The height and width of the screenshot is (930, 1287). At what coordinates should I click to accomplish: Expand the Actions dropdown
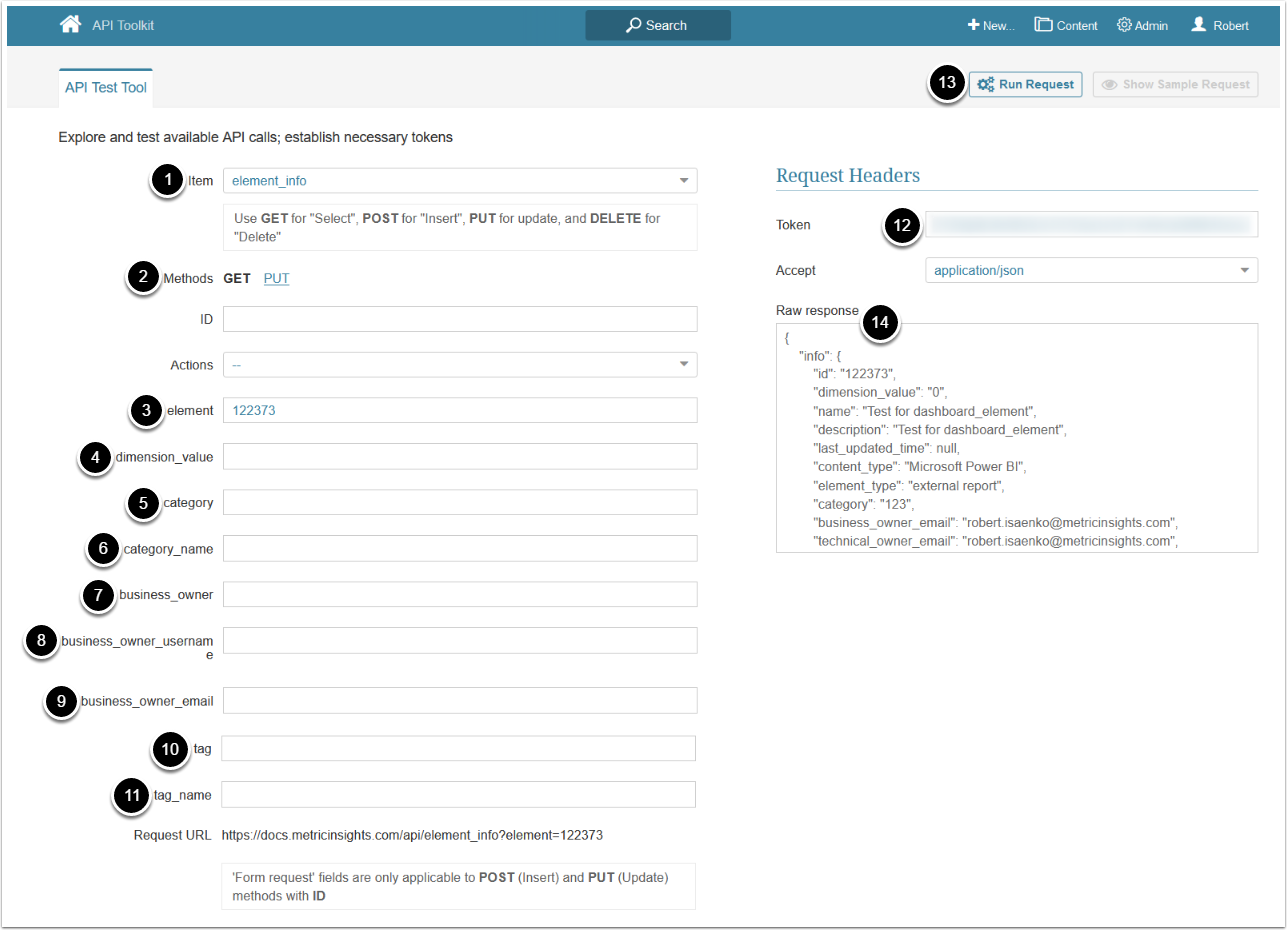(460, 365)
